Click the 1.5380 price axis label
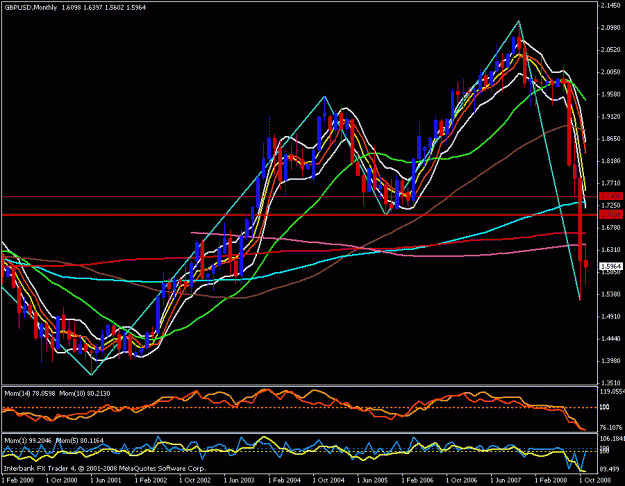Image resolution: width=625 pixels, height=486 pixels. [611, 294]
